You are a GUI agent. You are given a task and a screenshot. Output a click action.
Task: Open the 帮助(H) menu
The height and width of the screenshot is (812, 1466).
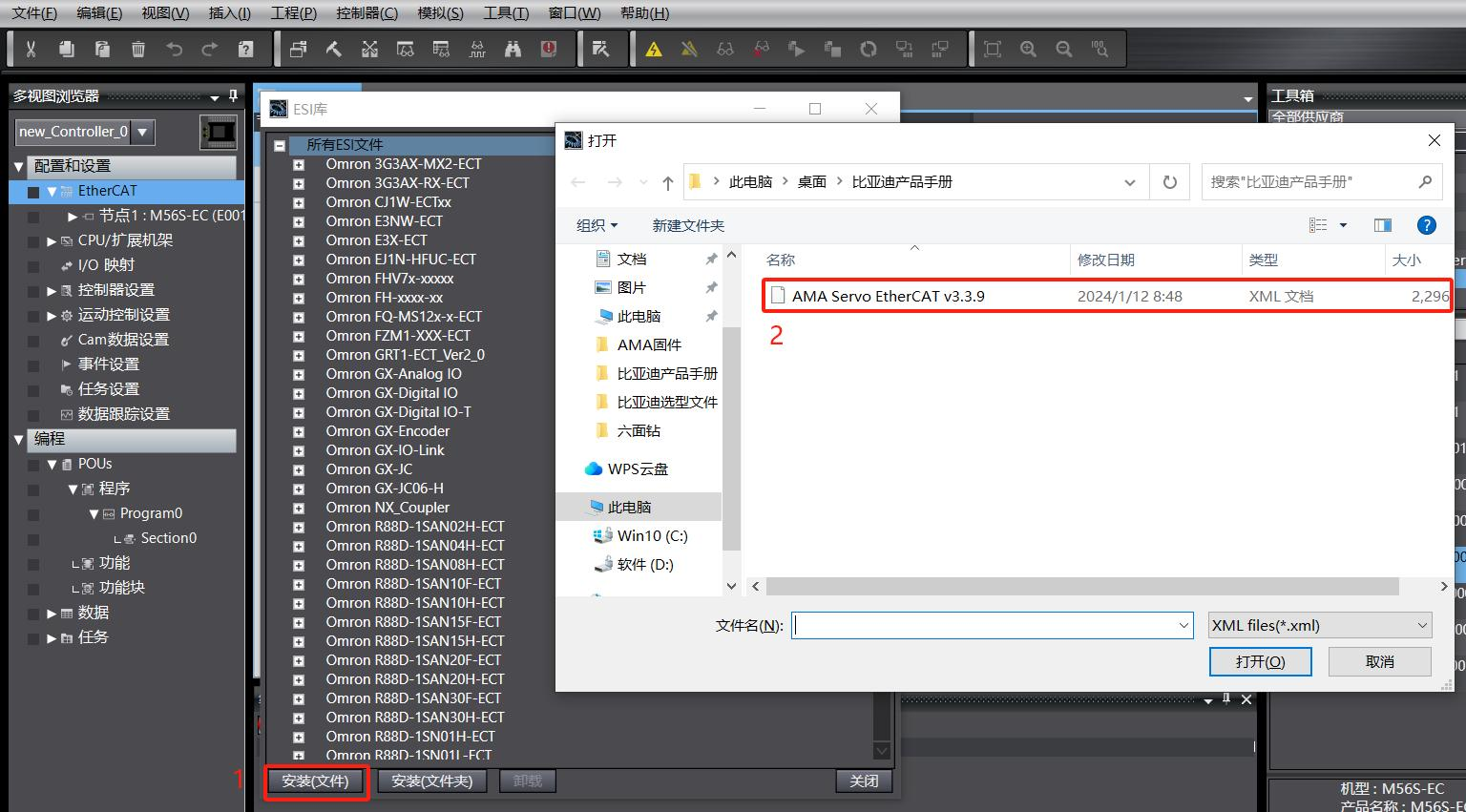[x=645, y=13]
